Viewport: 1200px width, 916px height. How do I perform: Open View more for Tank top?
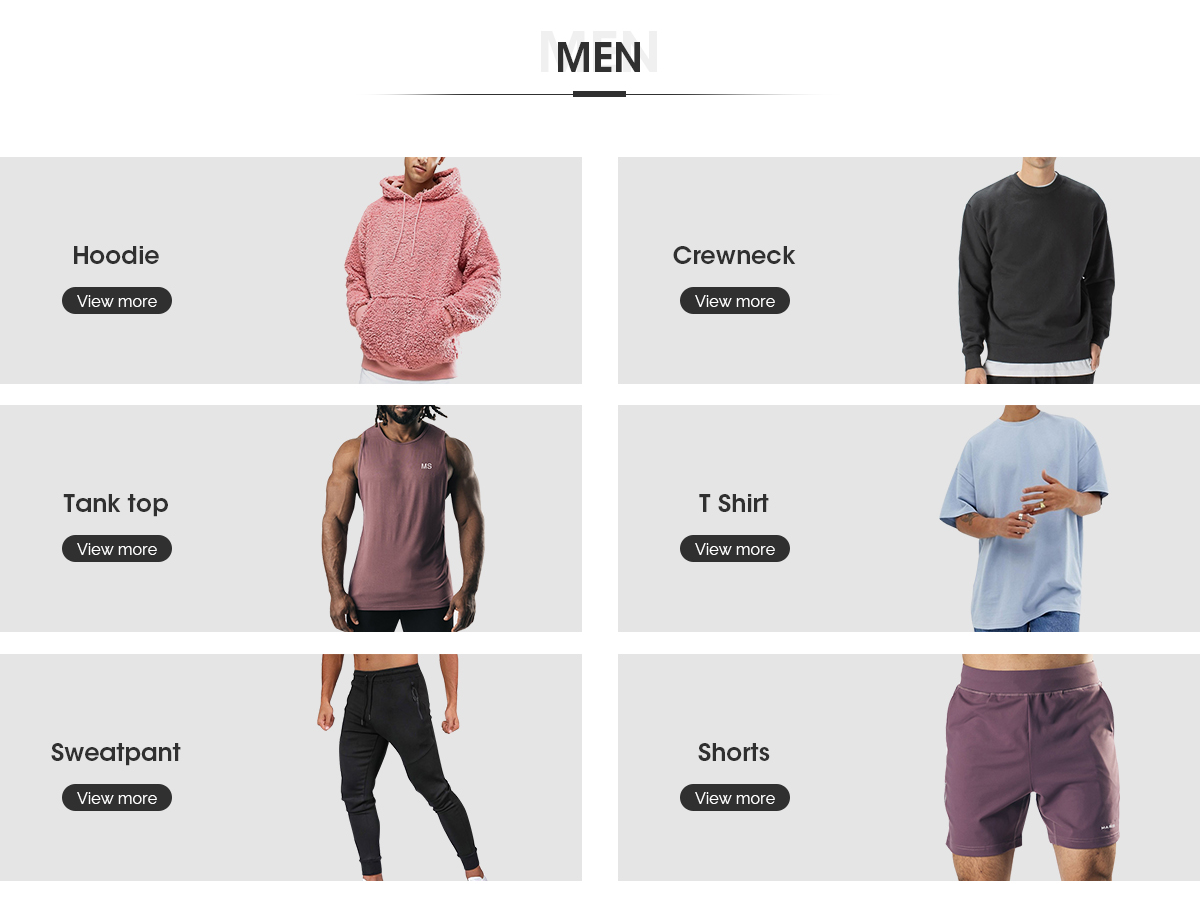click(x=117, y=549)
